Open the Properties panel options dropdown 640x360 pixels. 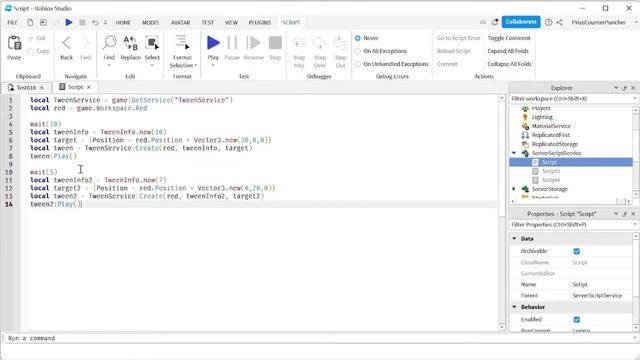click(x=616, y=214)
